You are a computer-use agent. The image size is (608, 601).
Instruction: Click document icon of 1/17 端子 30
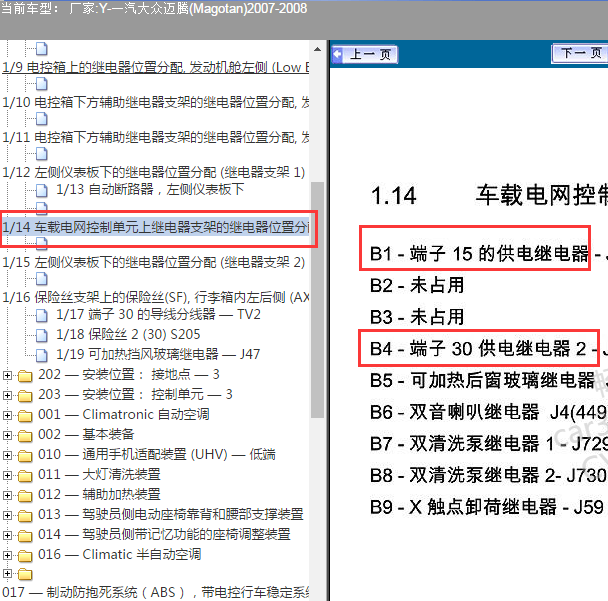(x=42, y=315)
